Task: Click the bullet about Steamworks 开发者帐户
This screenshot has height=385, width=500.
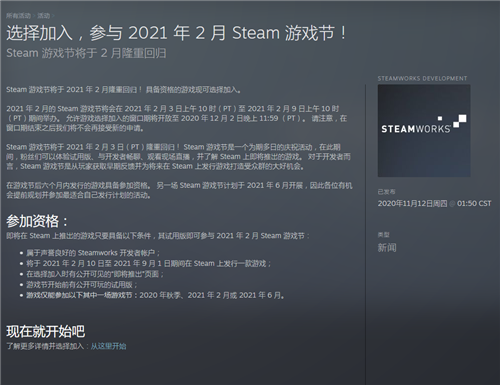Action: 93,253
